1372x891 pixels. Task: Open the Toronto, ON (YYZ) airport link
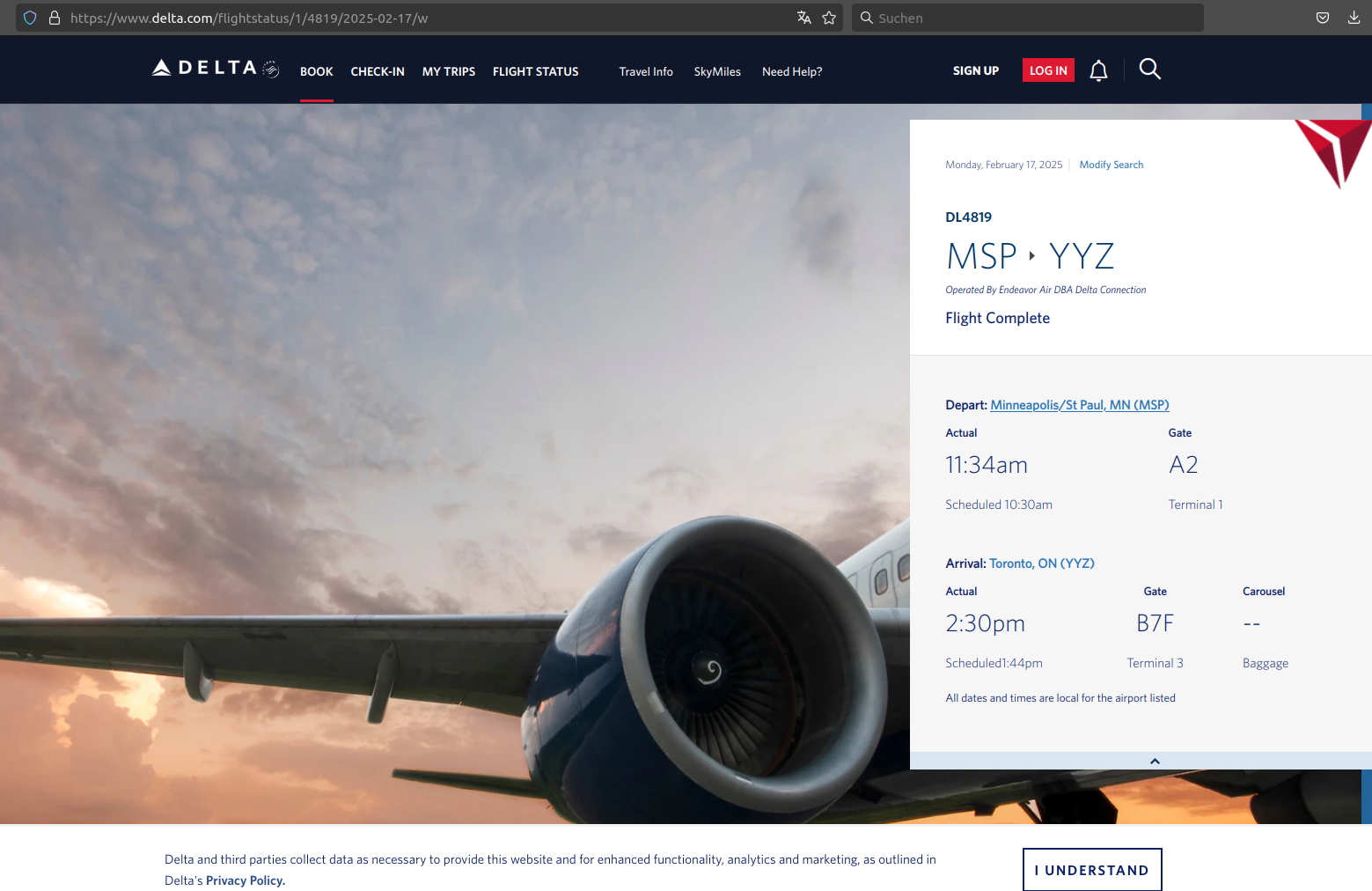tap(1042, 563)
